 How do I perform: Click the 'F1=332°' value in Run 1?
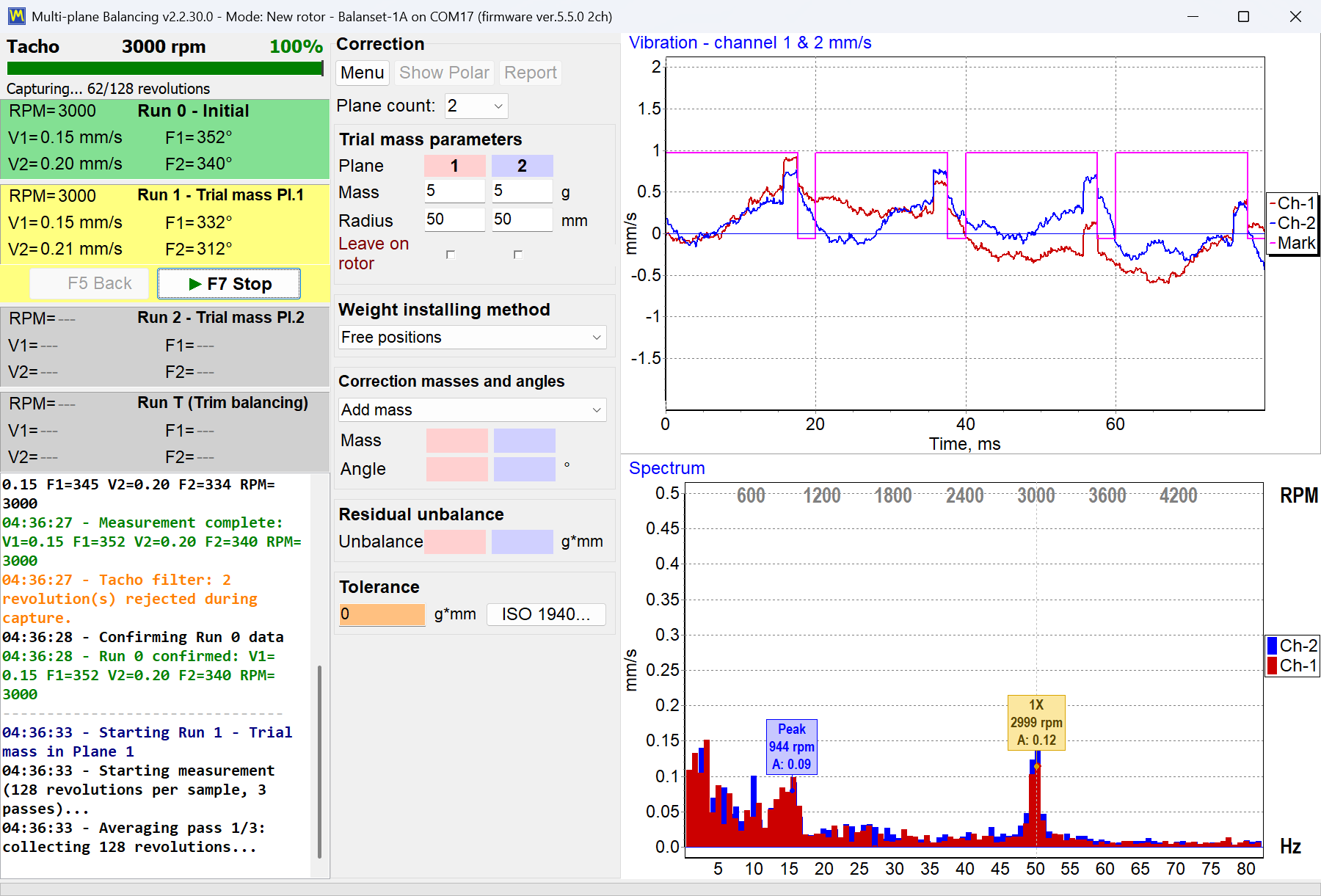[x=198, y=222]
